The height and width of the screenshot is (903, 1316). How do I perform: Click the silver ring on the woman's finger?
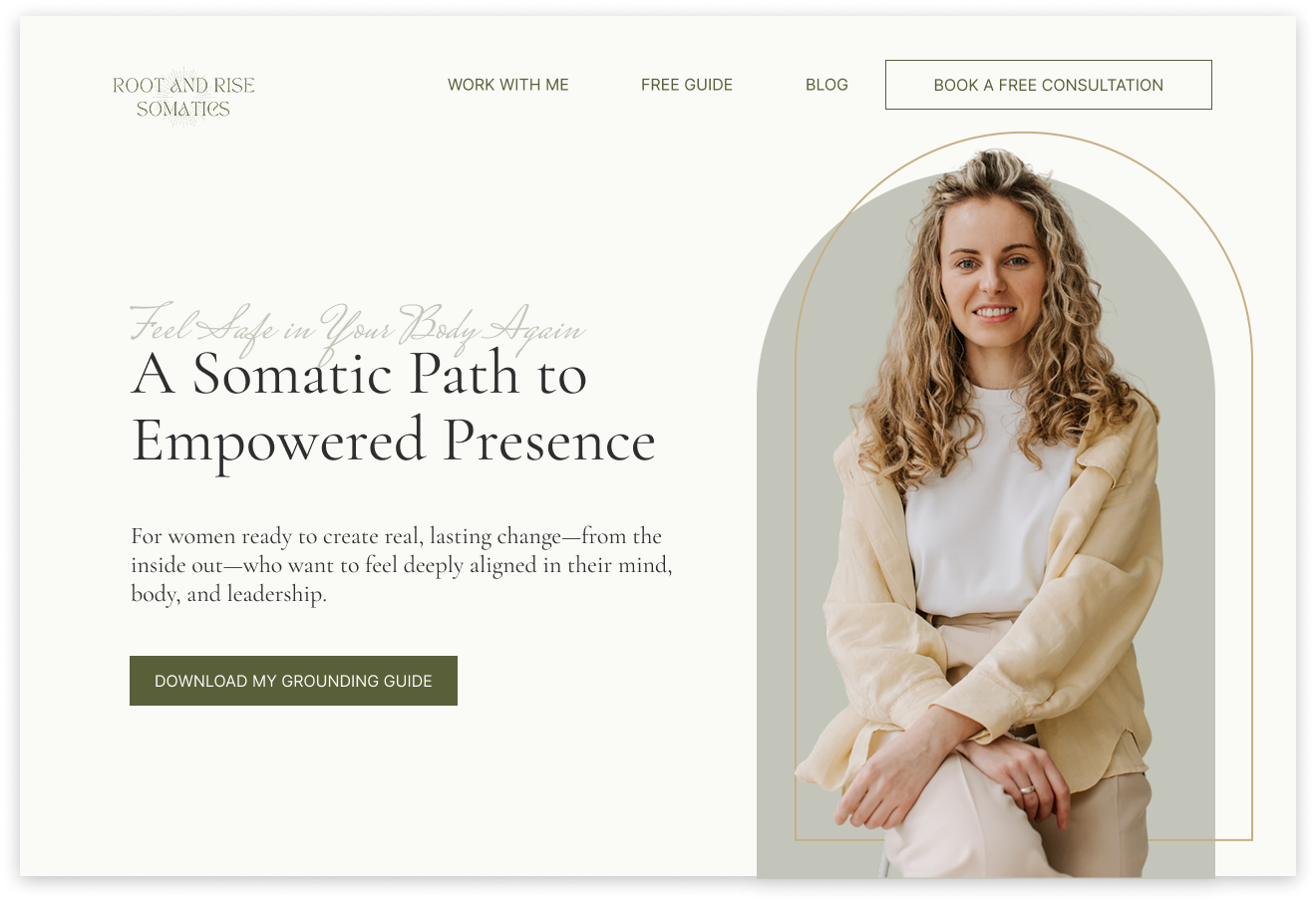(x=1026, y=789)
